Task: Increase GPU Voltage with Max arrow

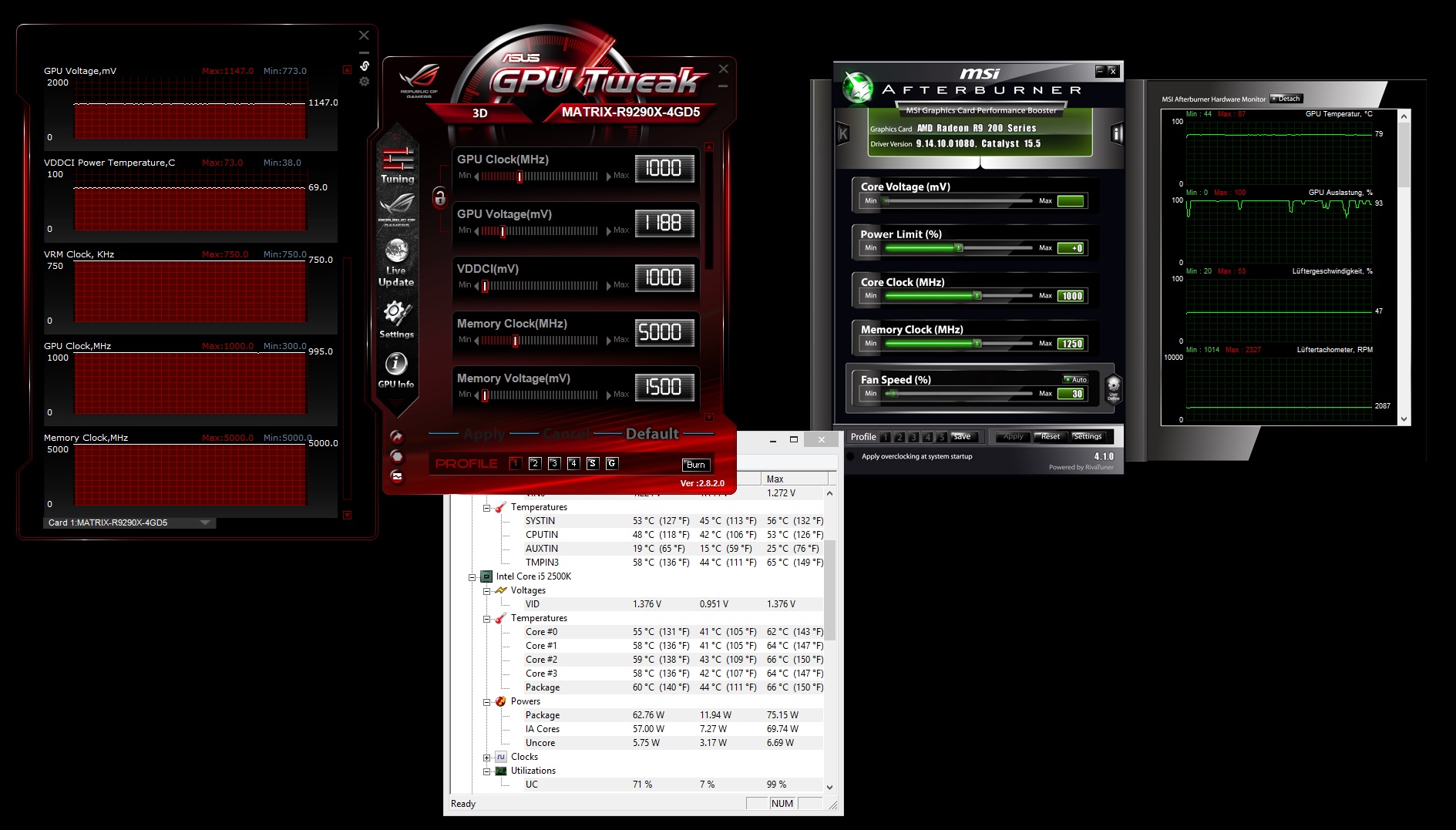Action: pyautogui.click(x=609, y=231)
